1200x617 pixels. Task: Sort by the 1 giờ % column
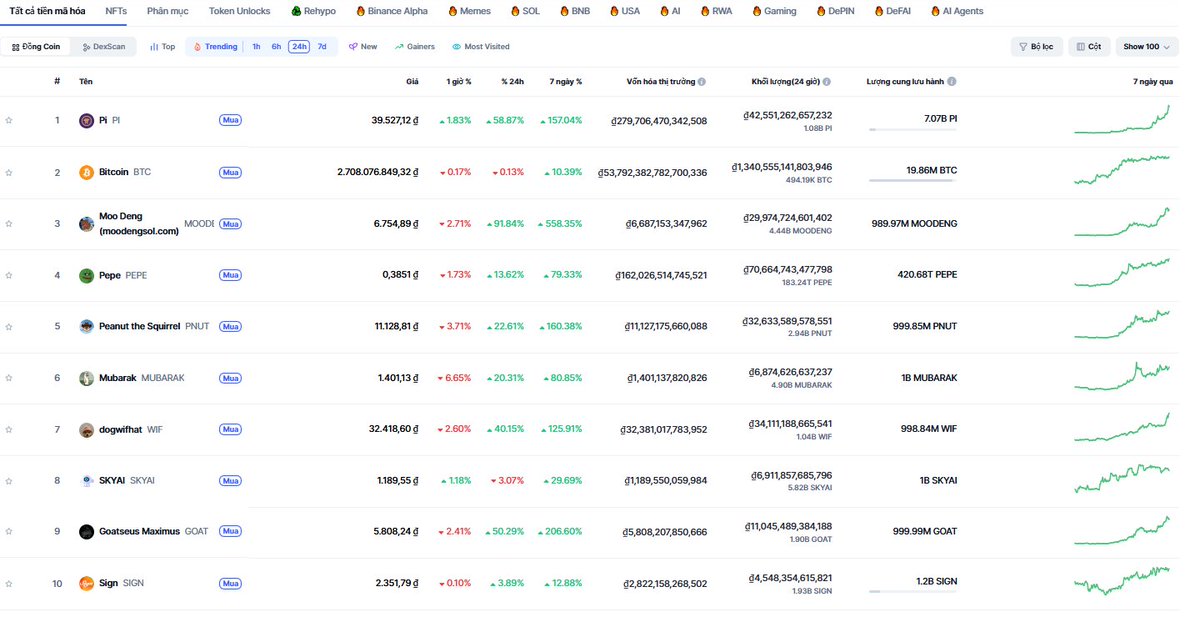(x=459, y=82)
